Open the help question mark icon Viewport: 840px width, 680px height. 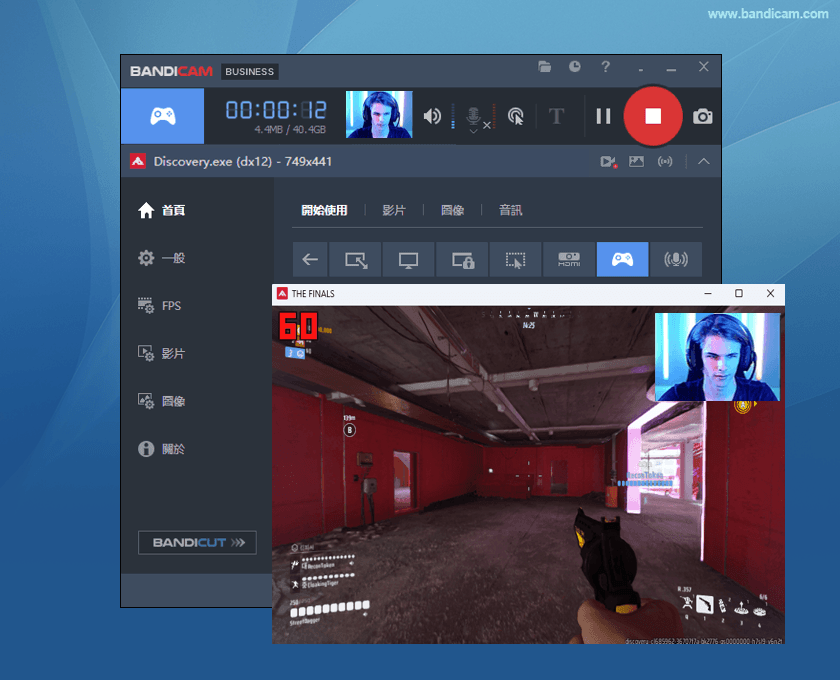click(x=605, y=66)
